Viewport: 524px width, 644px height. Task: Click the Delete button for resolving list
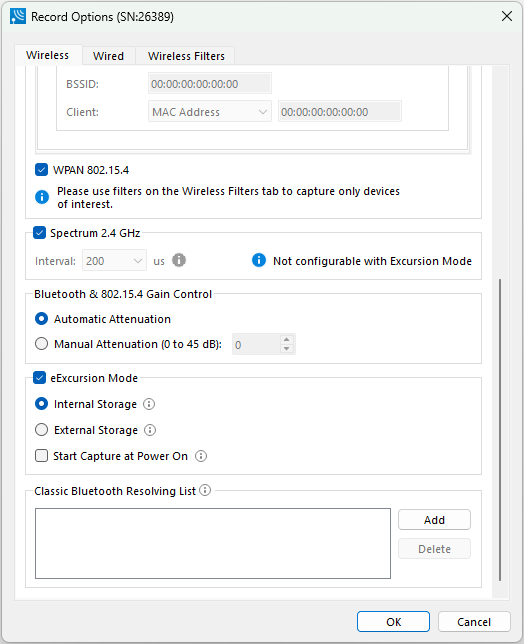coord(434,549)
